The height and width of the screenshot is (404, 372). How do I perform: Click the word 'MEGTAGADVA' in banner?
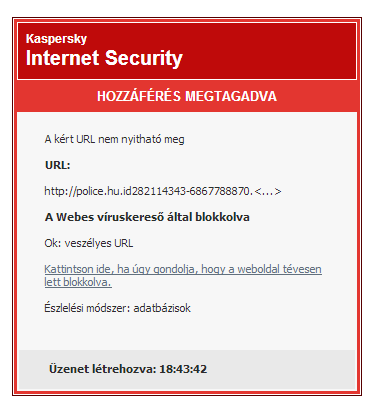(231, 96)
